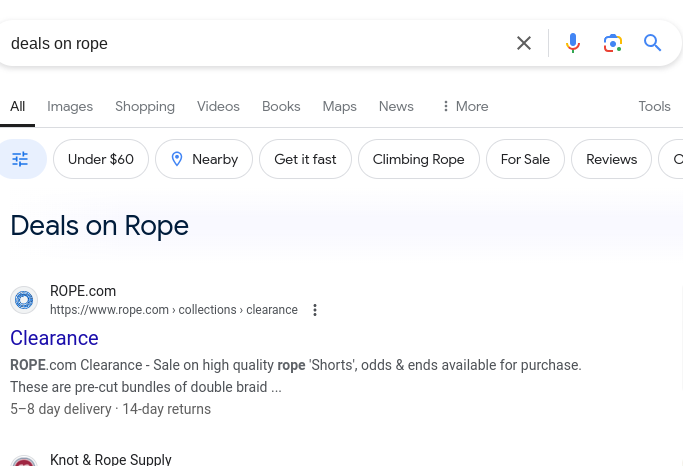Click the ROPE.com site name

83,291
